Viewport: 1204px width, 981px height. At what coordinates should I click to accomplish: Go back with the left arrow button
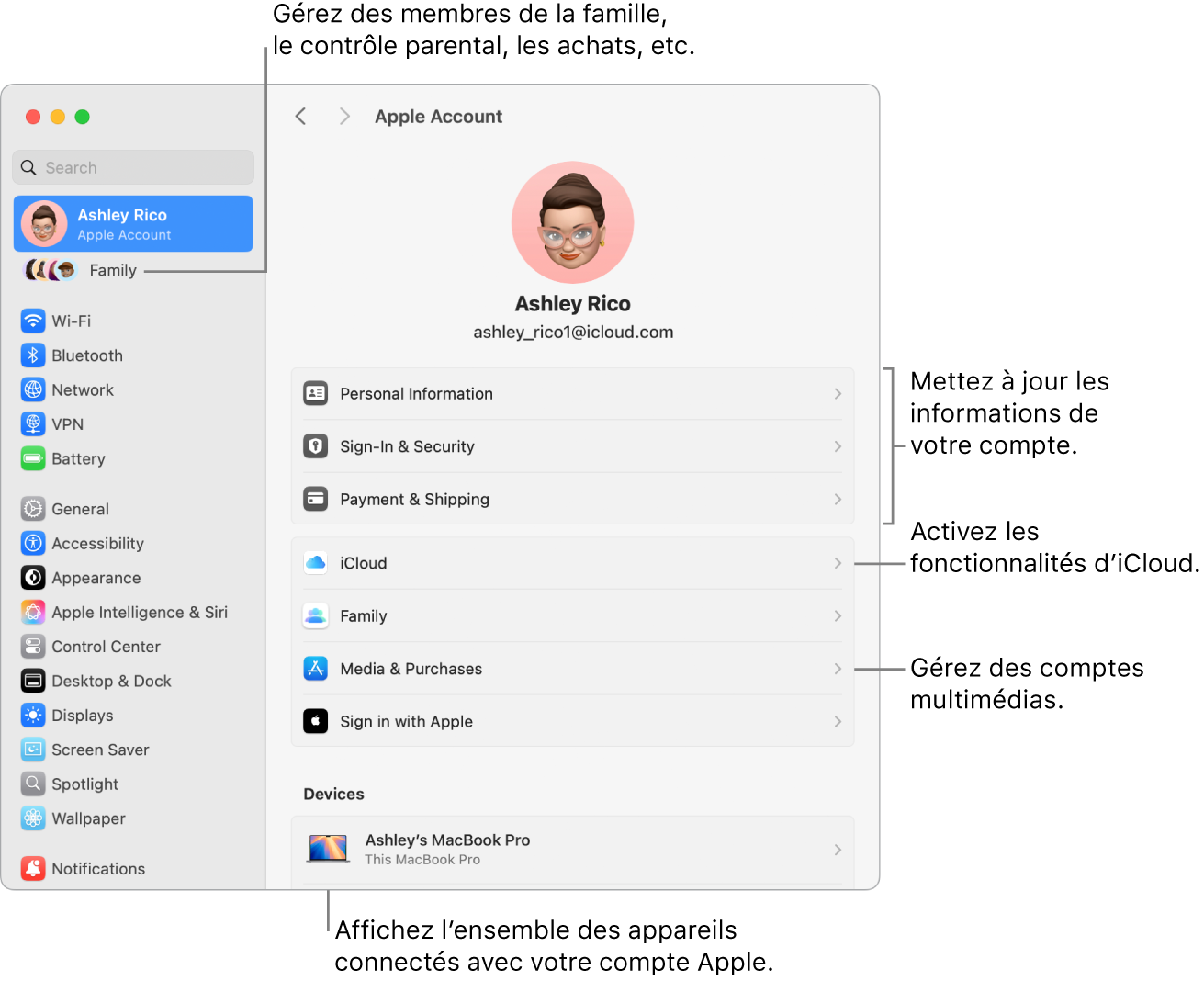(300, 116)
